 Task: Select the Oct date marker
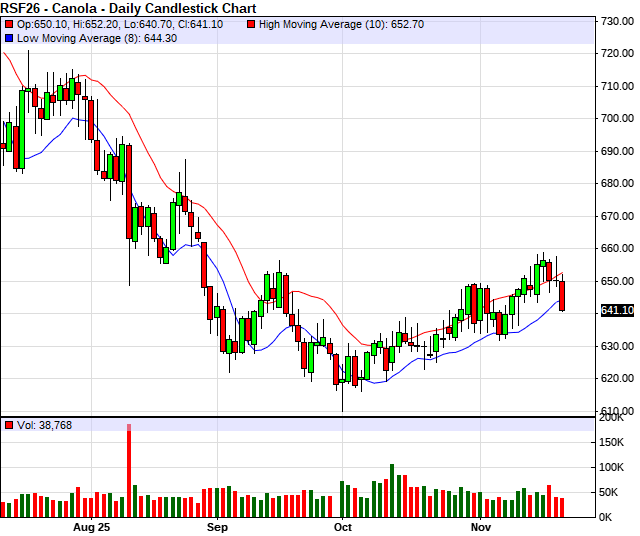tap(343, 525)
